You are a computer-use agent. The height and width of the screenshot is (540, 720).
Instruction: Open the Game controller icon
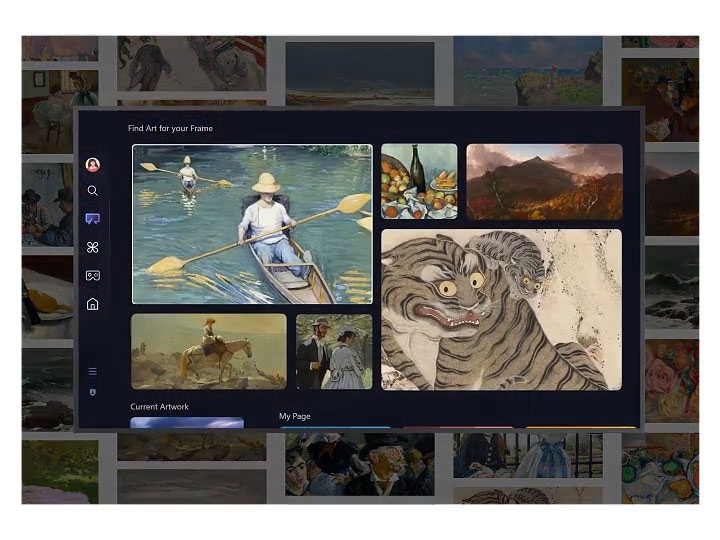tap(93, 276)
